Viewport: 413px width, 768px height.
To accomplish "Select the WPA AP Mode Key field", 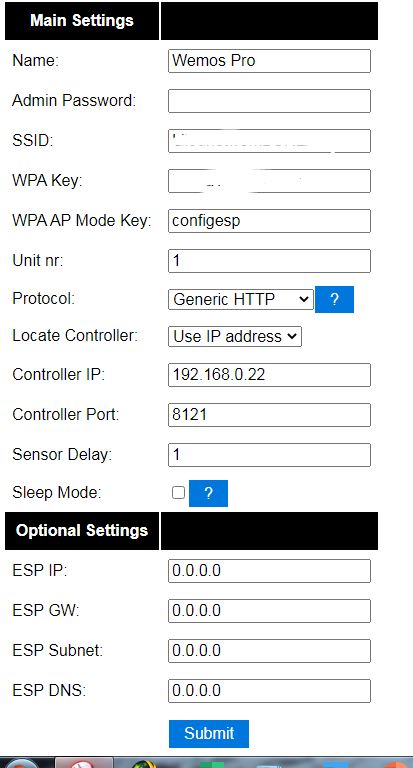I will 269,221.
